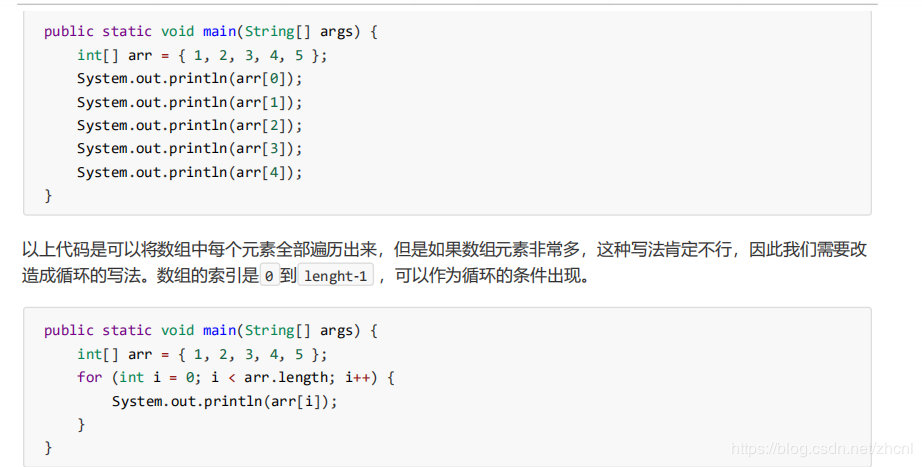Click the inline code "lenght-1"

click(336, 276)
